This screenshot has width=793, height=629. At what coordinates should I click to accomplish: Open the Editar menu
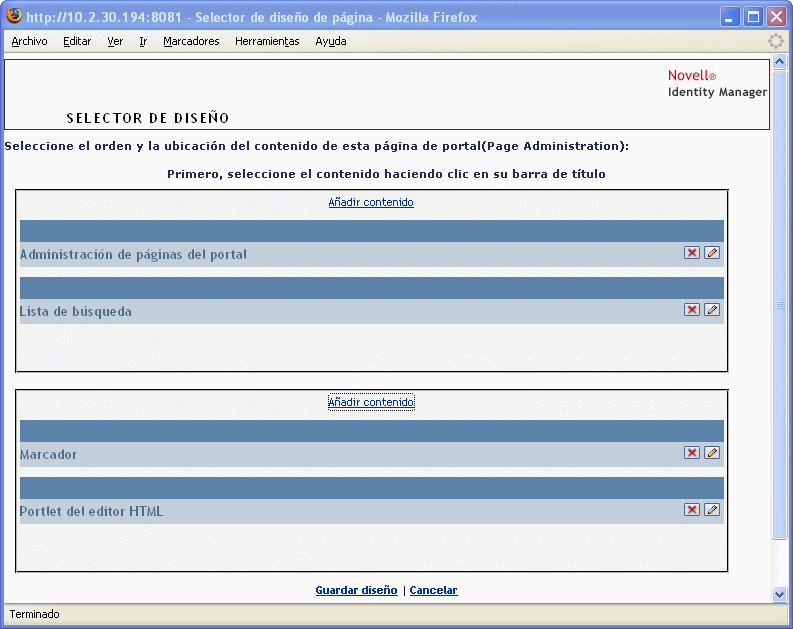click(x=77, y=41)
